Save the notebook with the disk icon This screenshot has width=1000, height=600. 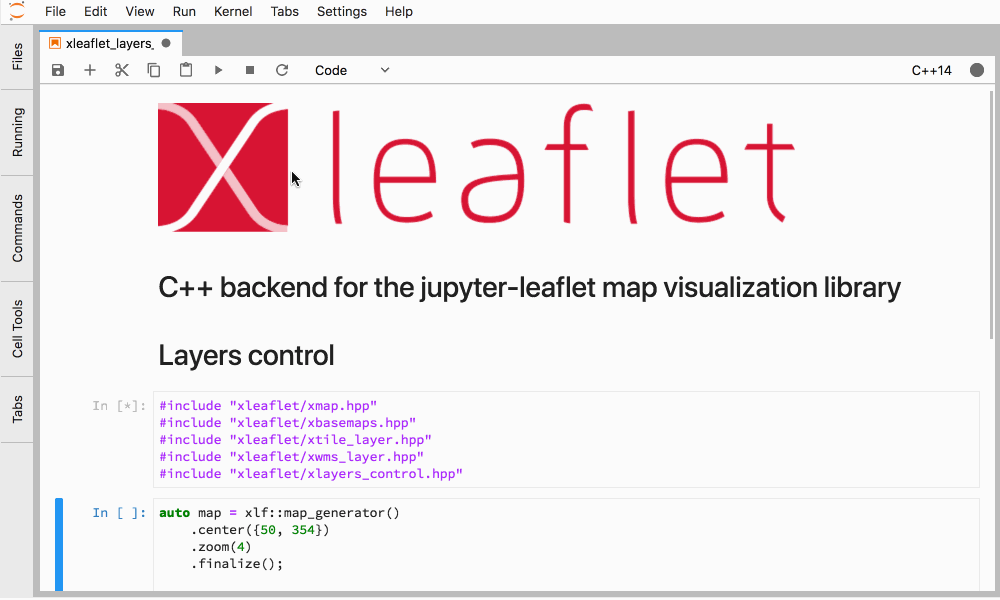click(x=58, y=70)
